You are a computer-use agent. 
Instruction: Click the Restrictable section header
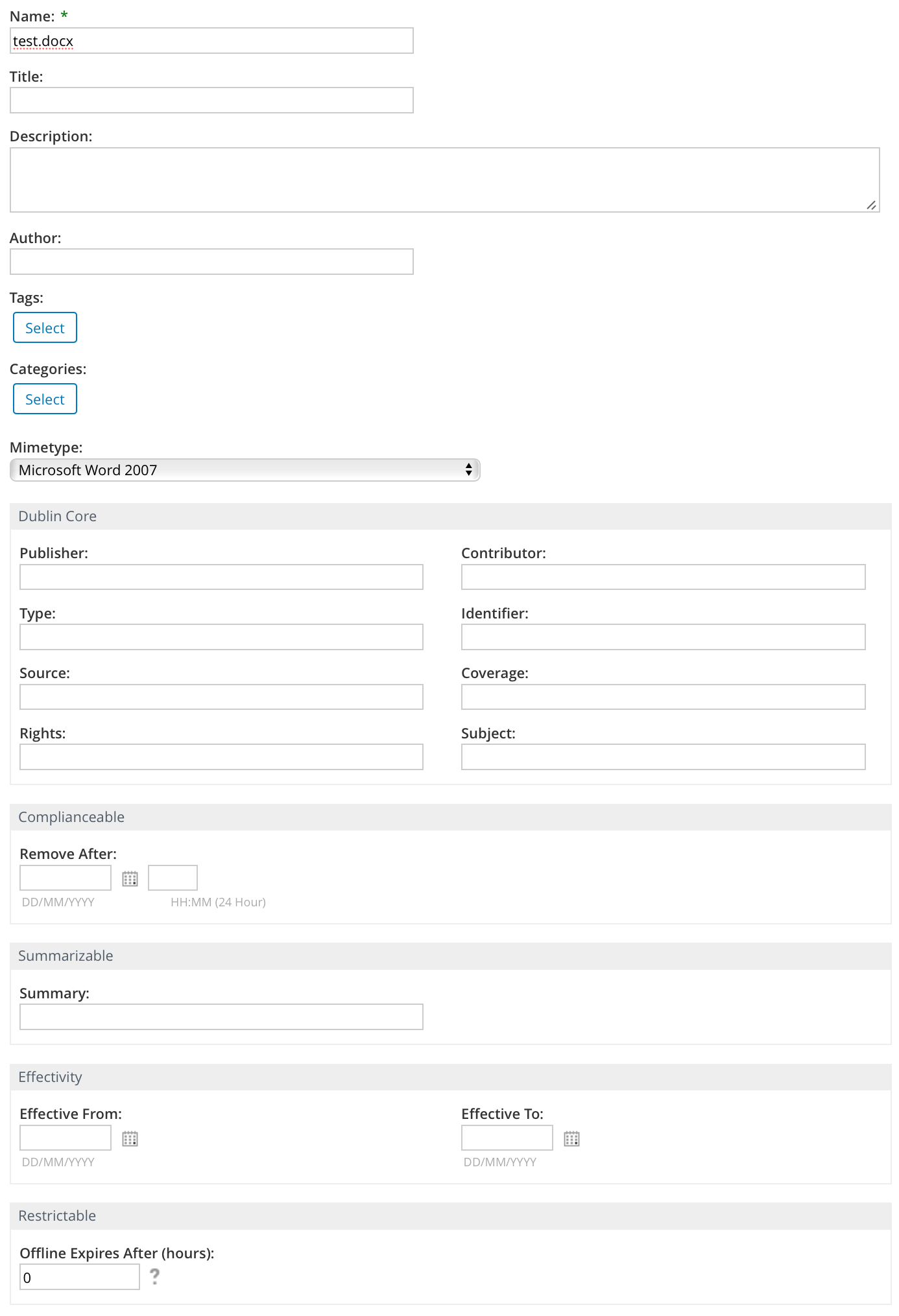451,1216
